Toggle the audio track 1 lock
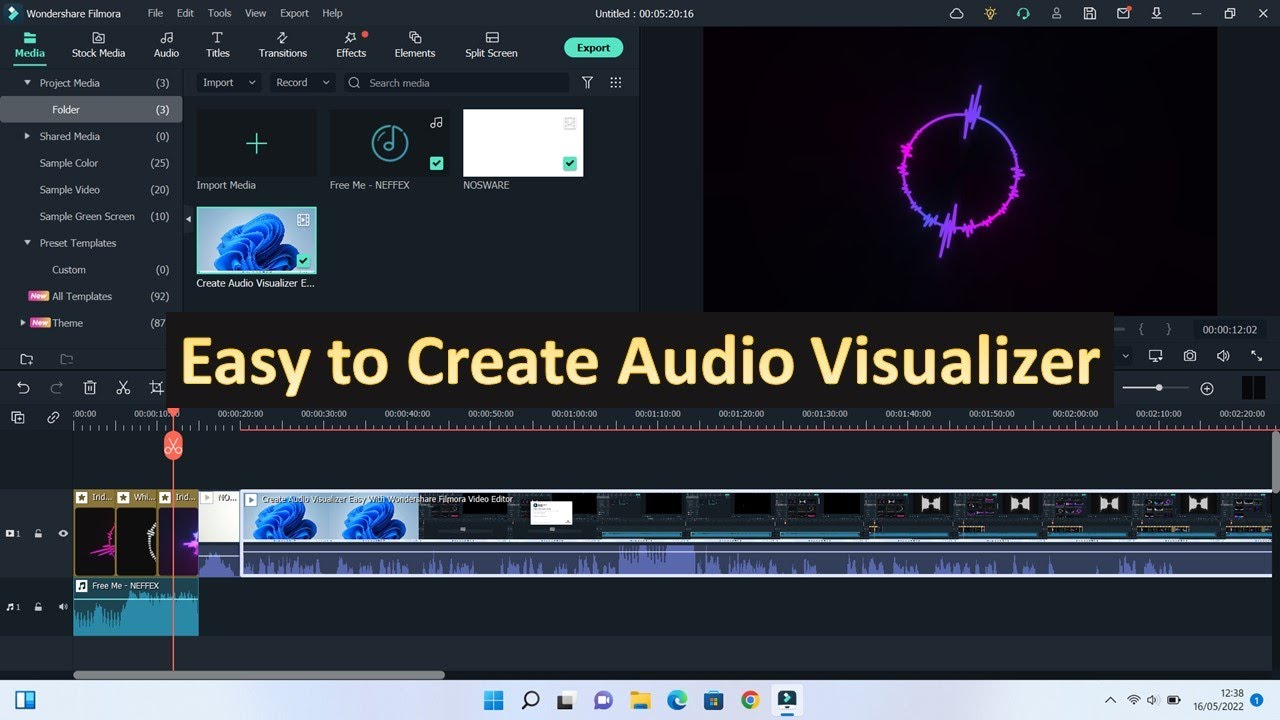Screen dimensions: 1280x720 point(38,607)
